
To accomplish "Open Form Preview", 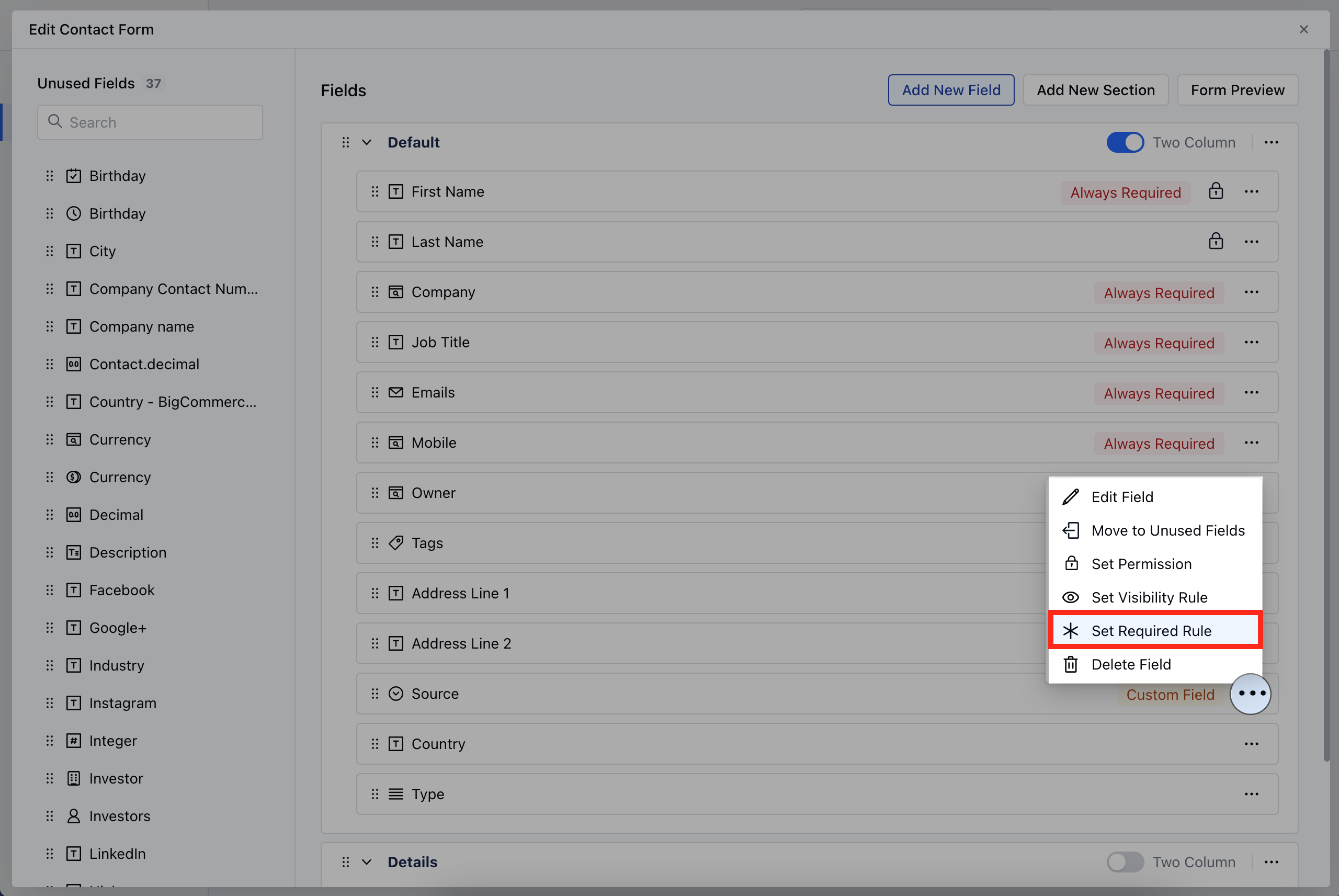I will (x=1237, y=90).
